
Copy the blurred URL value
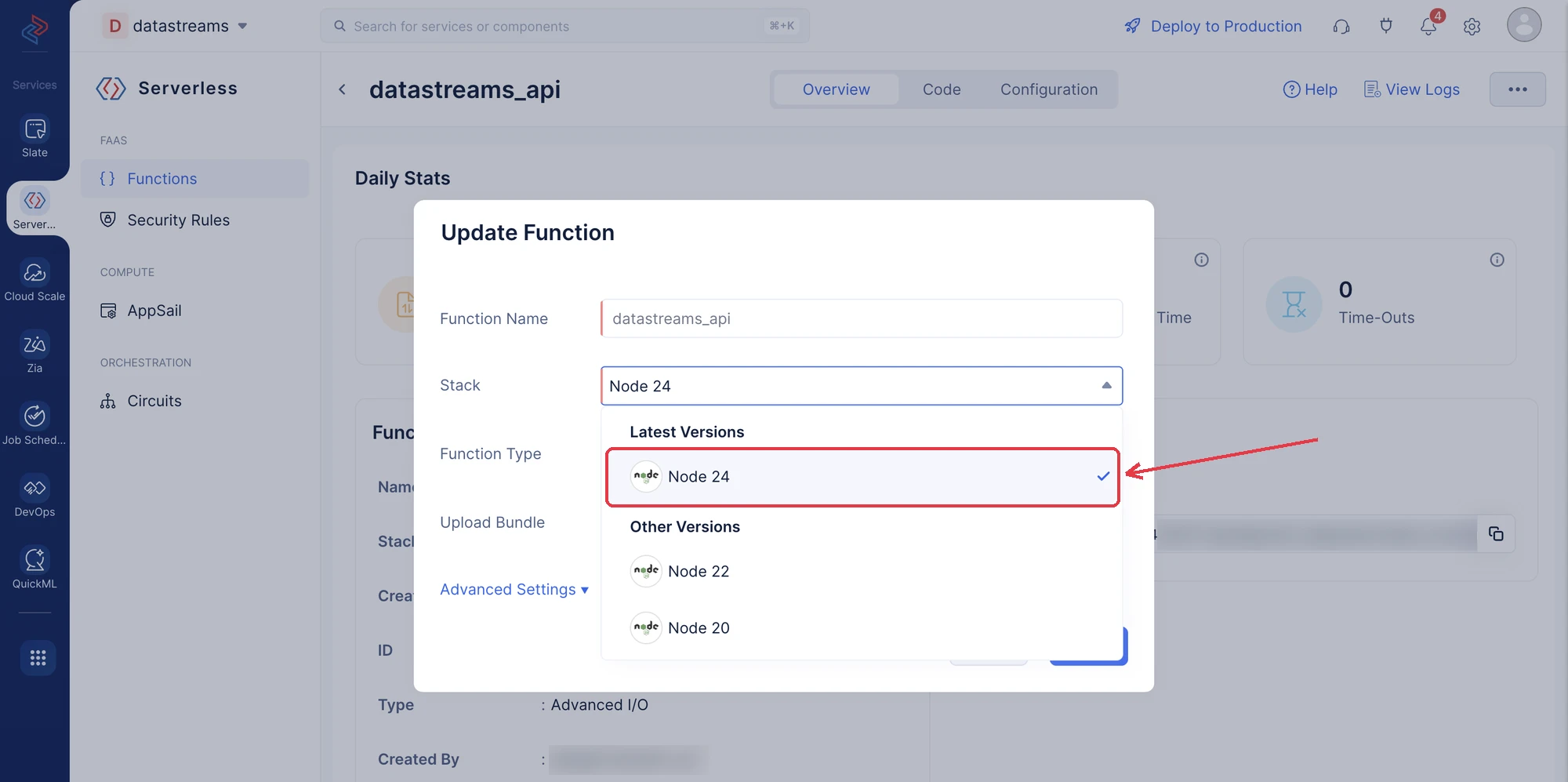1496,534
